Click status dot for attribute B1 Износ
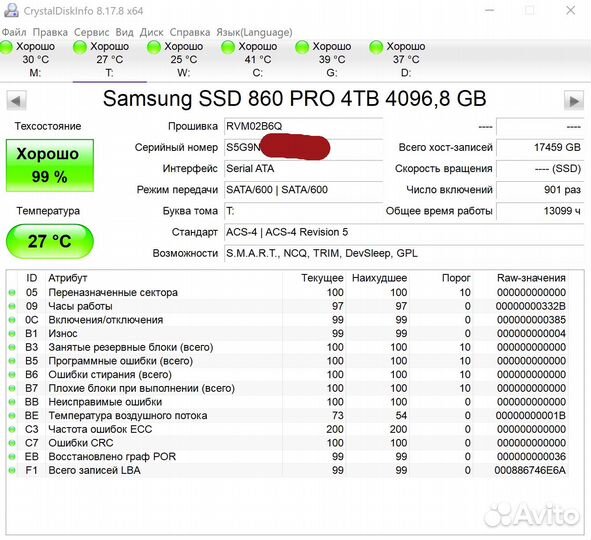591x540 pixels. point(12,334)
